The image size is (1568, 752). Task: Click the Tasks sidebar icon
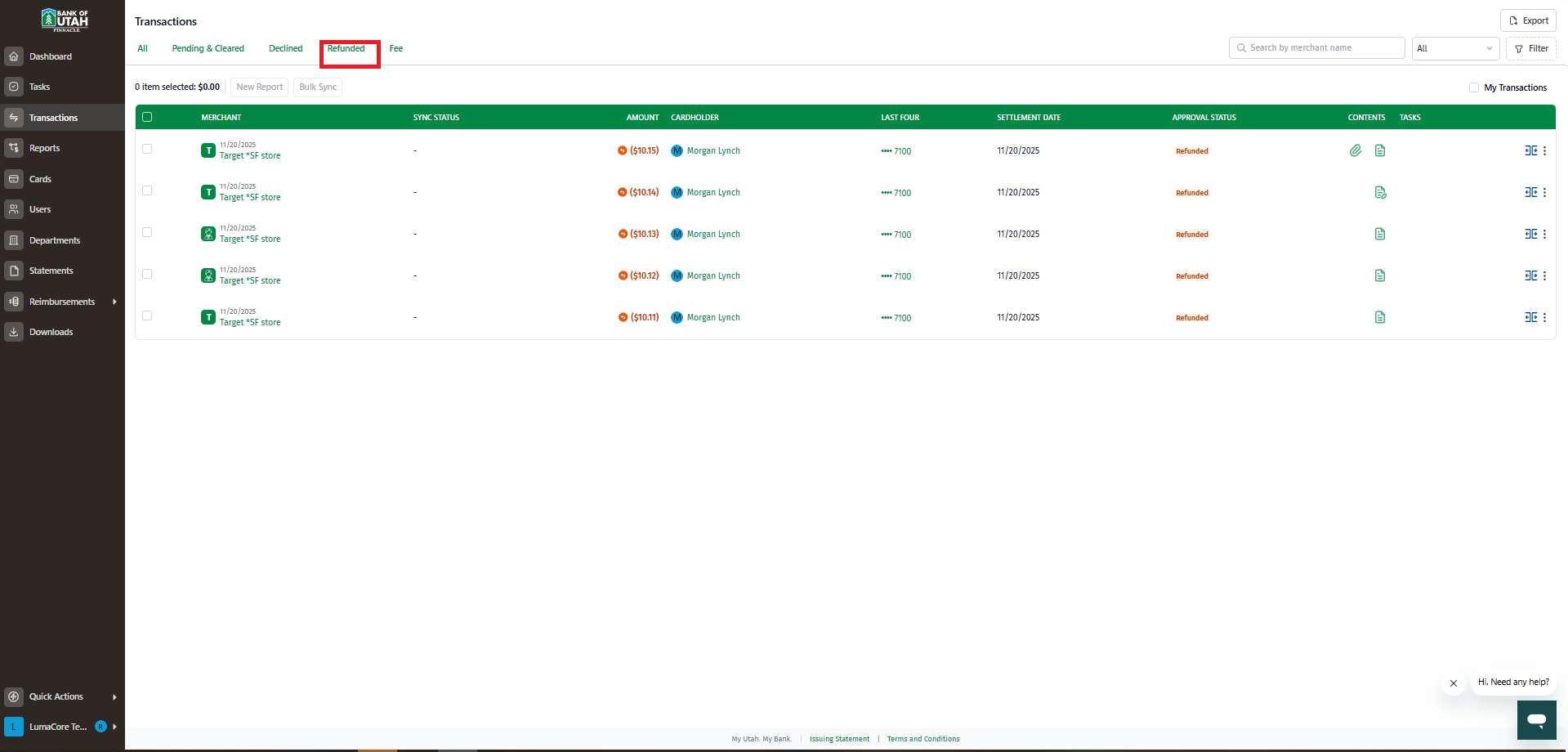point(14,87)
